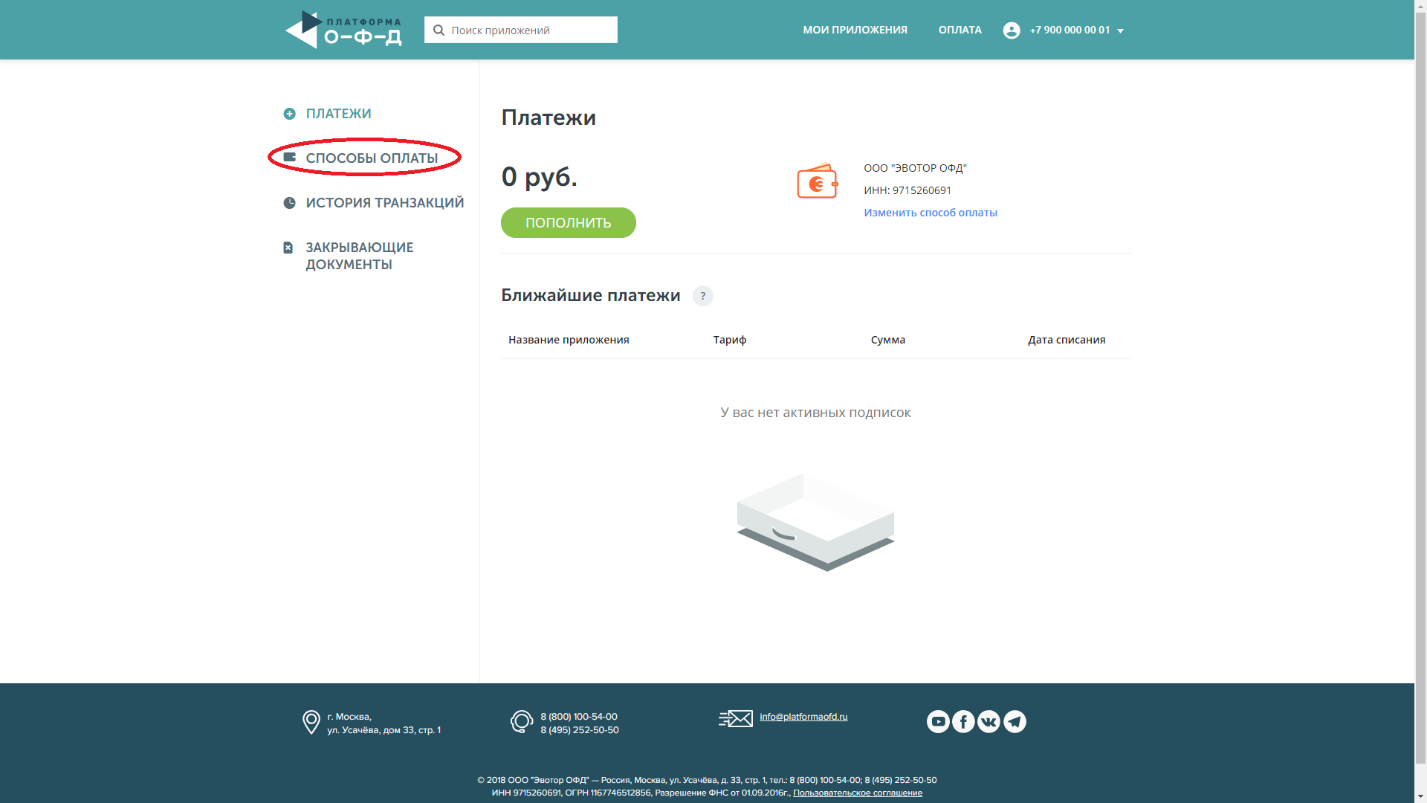This screenshot has width=1427, height=803.
Task: Click the У вас нет активных подписок message
Action: pos(816,413)
